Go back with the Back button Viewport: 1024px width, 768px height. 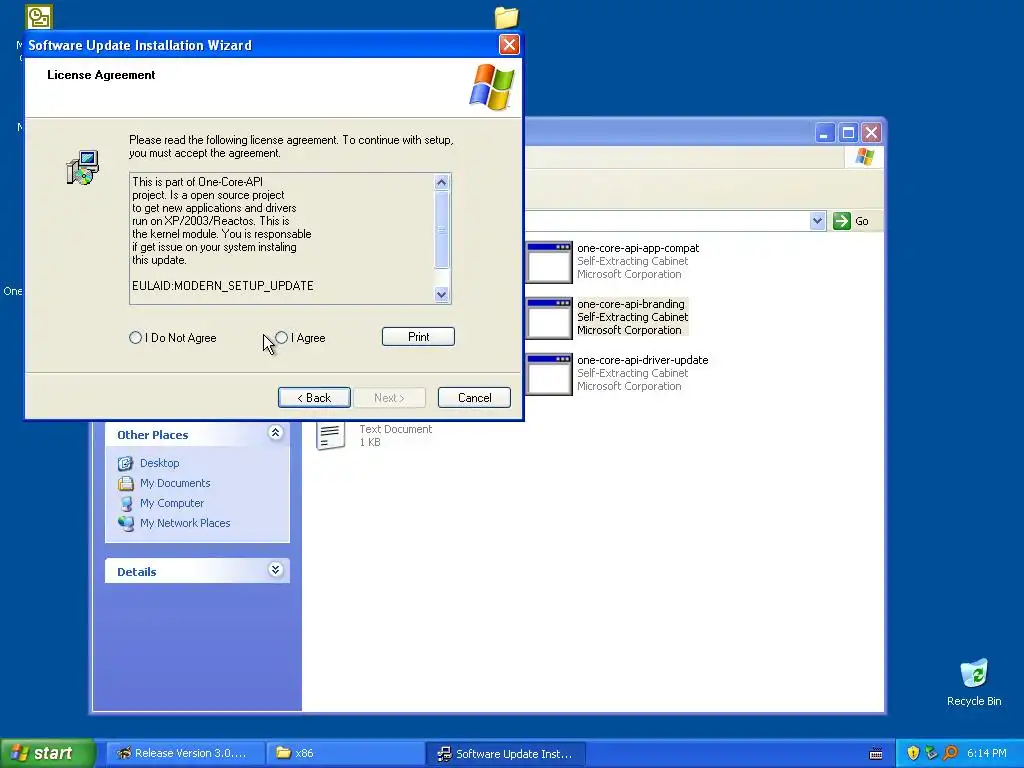click(x=314, y=398)
